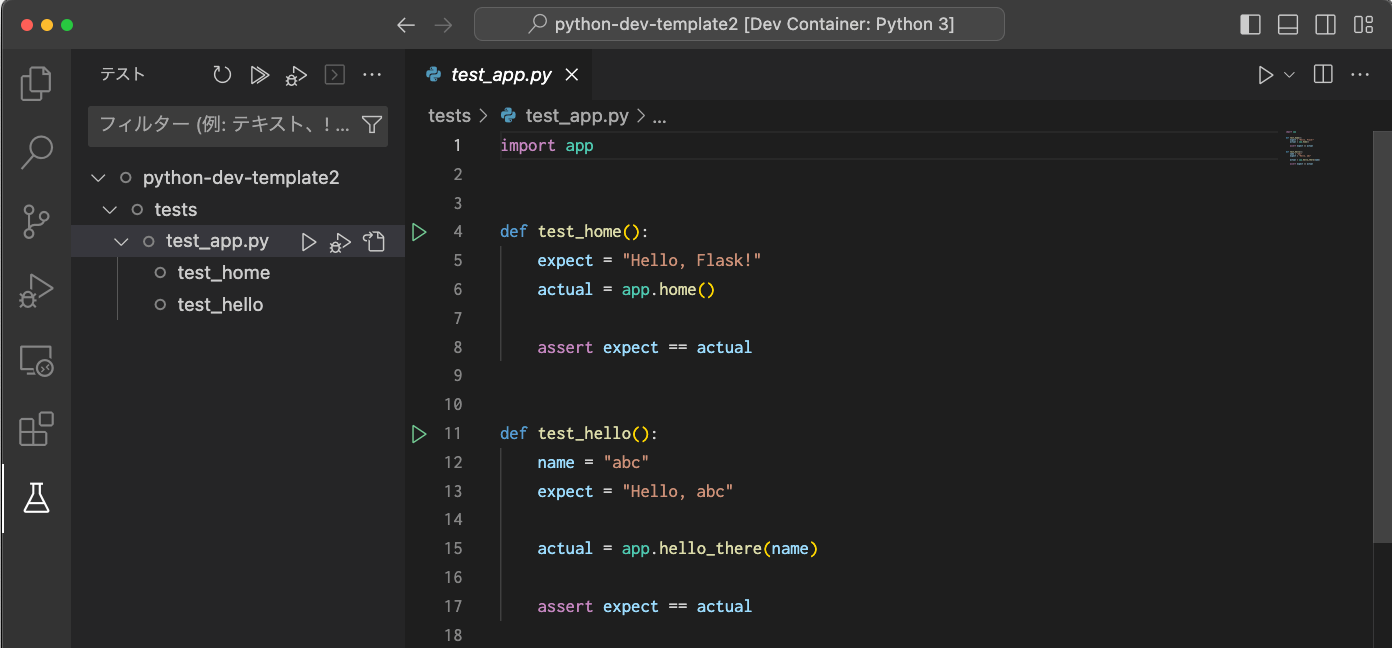1392x648 pixels.
Task: Click the editor vertical scrollbar
Action: (x=1382, y=338)
